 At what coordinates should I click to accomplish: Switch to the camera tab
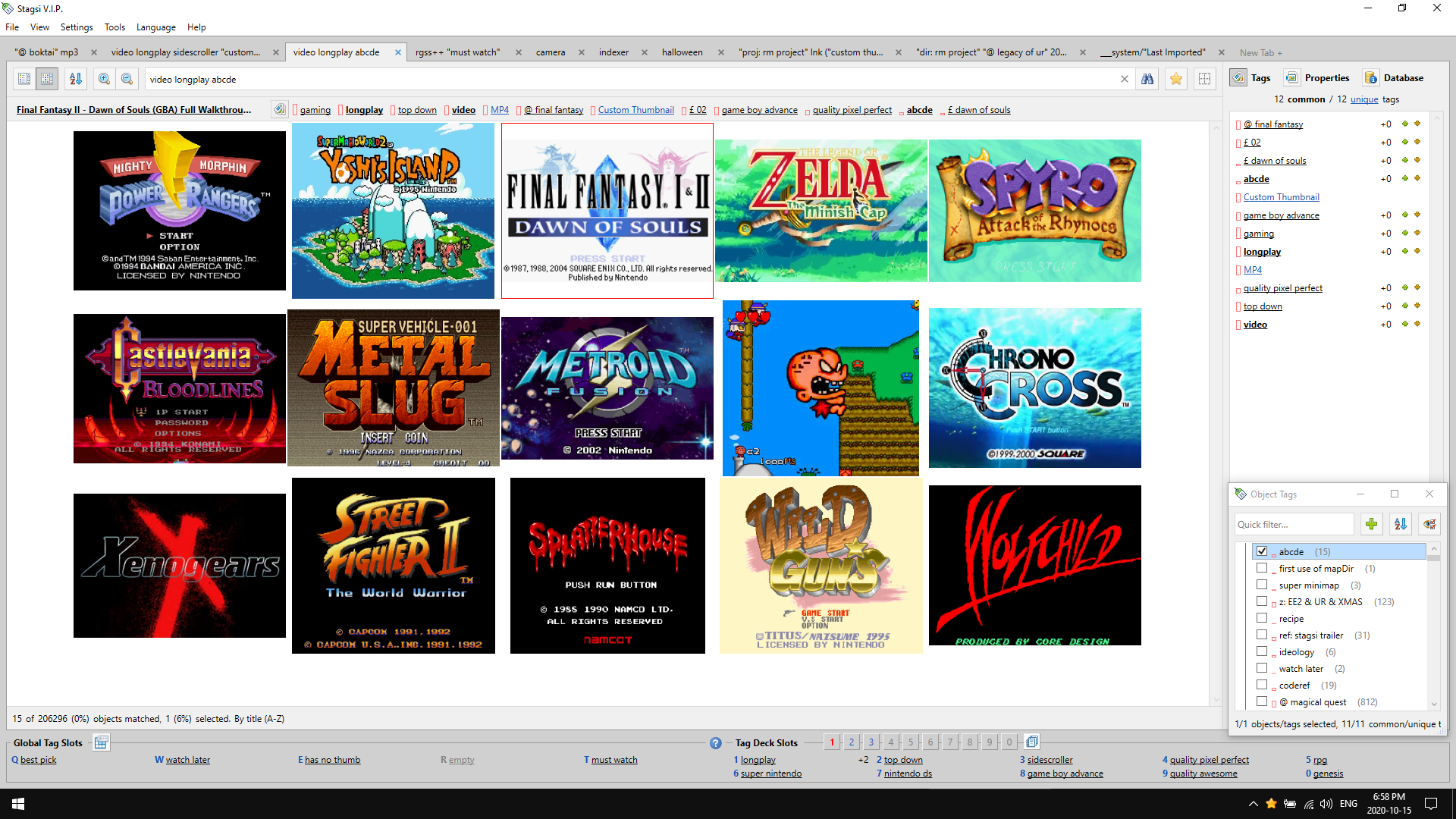pos(551,52)
